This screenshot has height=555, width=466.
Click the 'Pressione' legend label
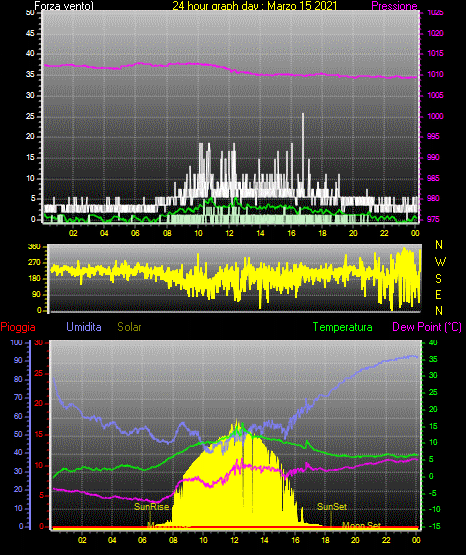click(394, 6)
